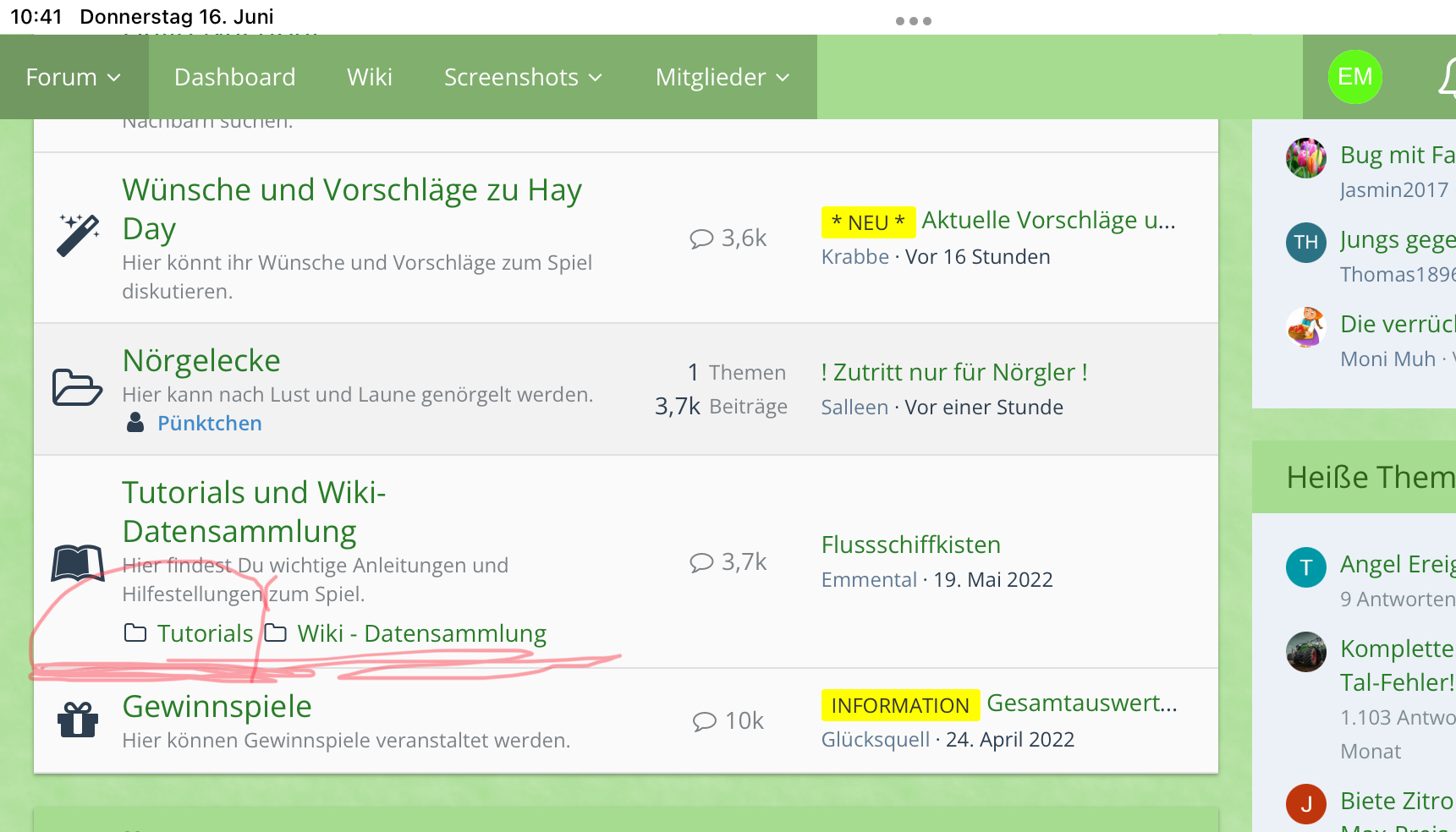Click the open book Tutorials icon
Screen dimensions: 1456x832
(x=77, y=563)
